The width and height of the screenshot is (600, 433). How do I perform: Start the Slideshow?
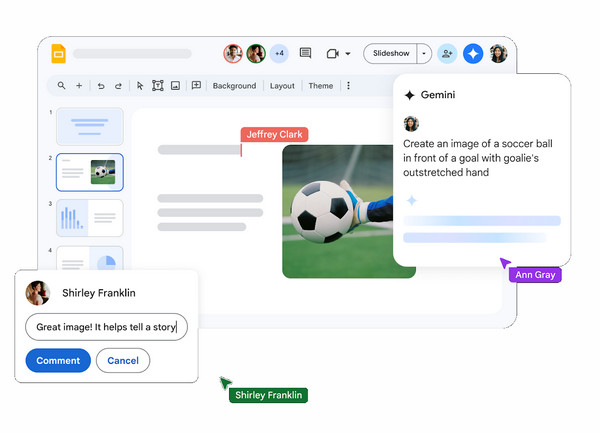391,54
